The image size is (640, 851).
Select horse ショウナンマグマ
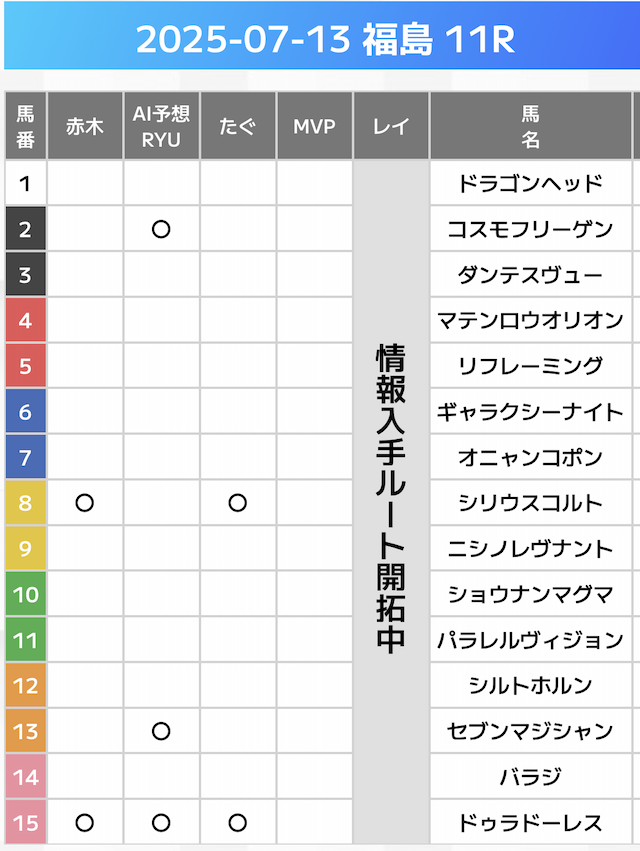pyautogui.click(x=530, y=594)
